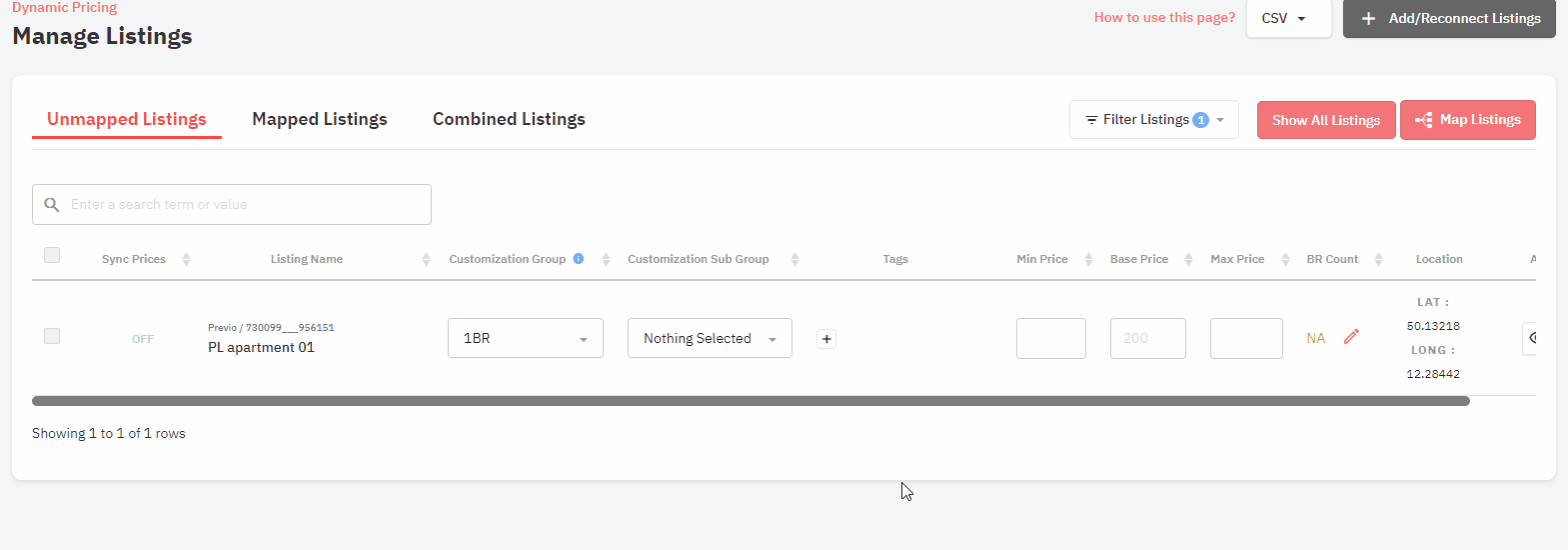
Task: Click the Sync Prices sort arrows
Action: click(x=186, y=259)
